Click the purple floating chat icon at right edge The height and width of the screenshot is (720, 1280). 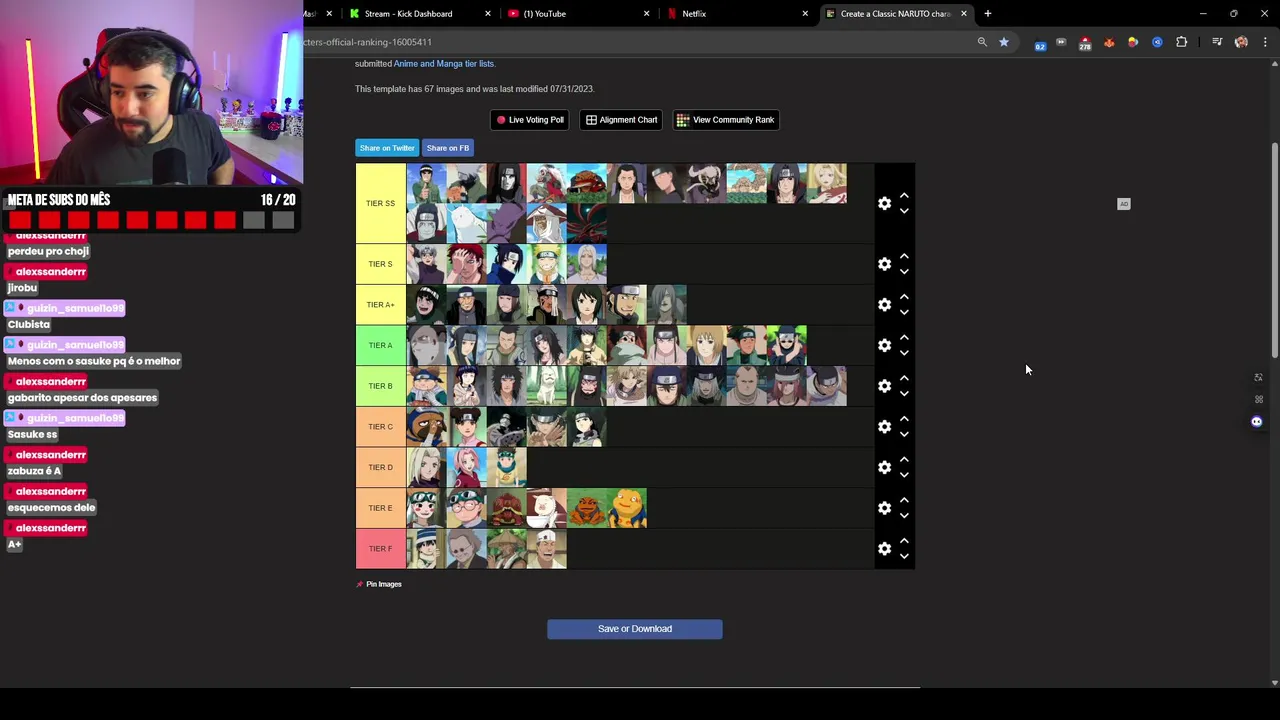coord(1257,422)
